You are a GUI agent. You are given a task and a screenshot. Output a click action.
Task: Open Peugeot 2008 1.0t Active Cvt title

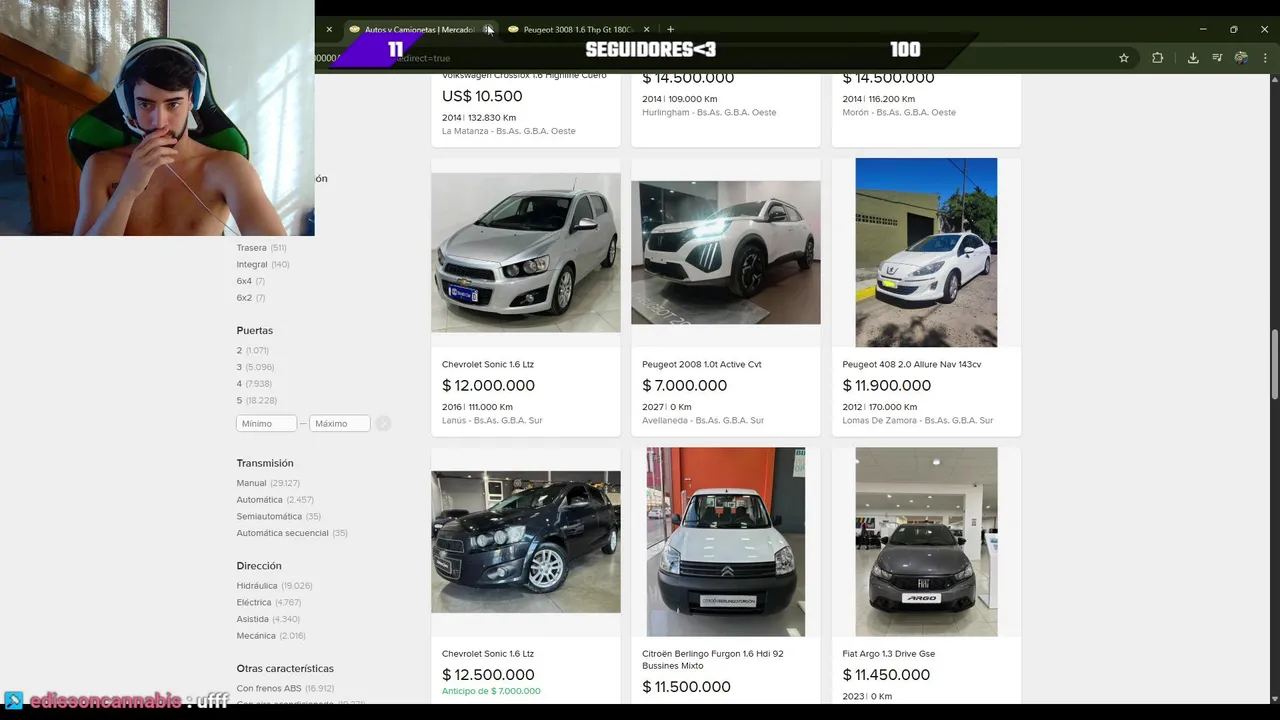point(702,364)
